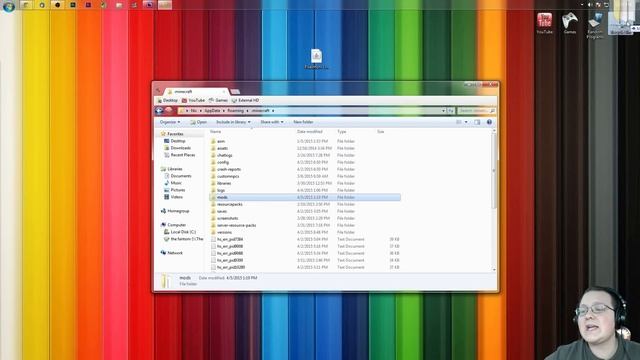
Task: Open Videos library in navigation pane
Action: 173,197
